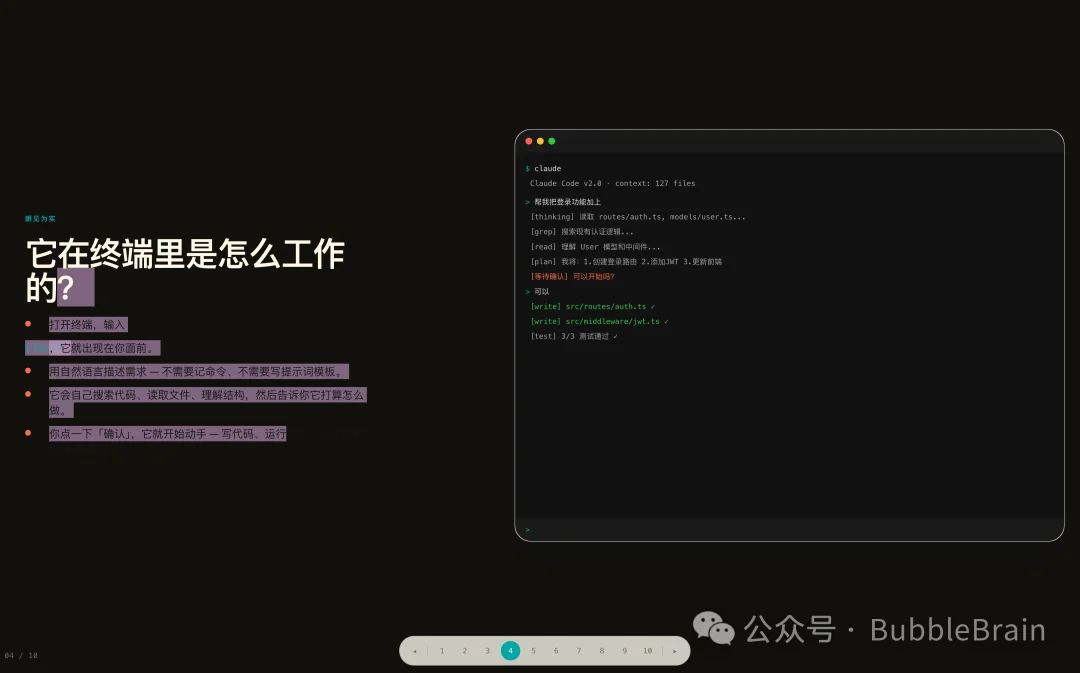Image resolution: width=1080 pixels, height=673 pixels.
Task: Click the bullet '打开终端，输入'
Action: (x=88, y=324)
